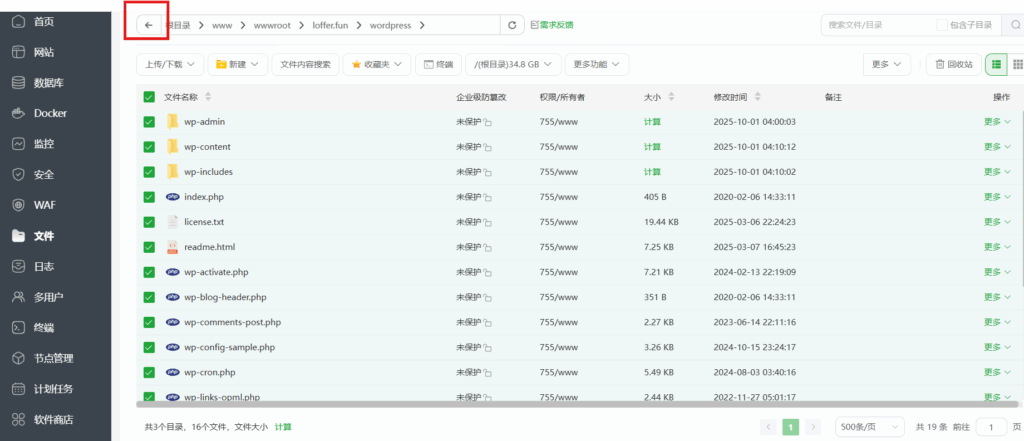
Task: Uncheck the wp-admin row checkbox
Action: 149,122
